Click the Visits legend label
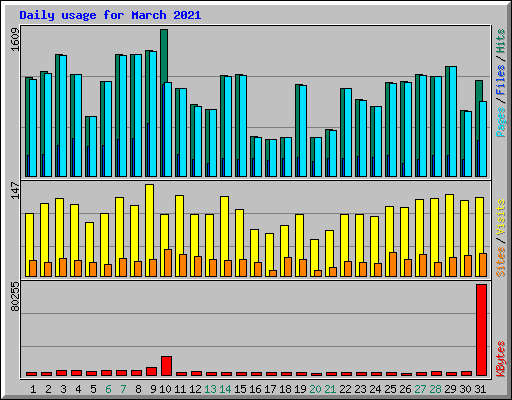Screen dimensions: 512x400 (501, 218)
